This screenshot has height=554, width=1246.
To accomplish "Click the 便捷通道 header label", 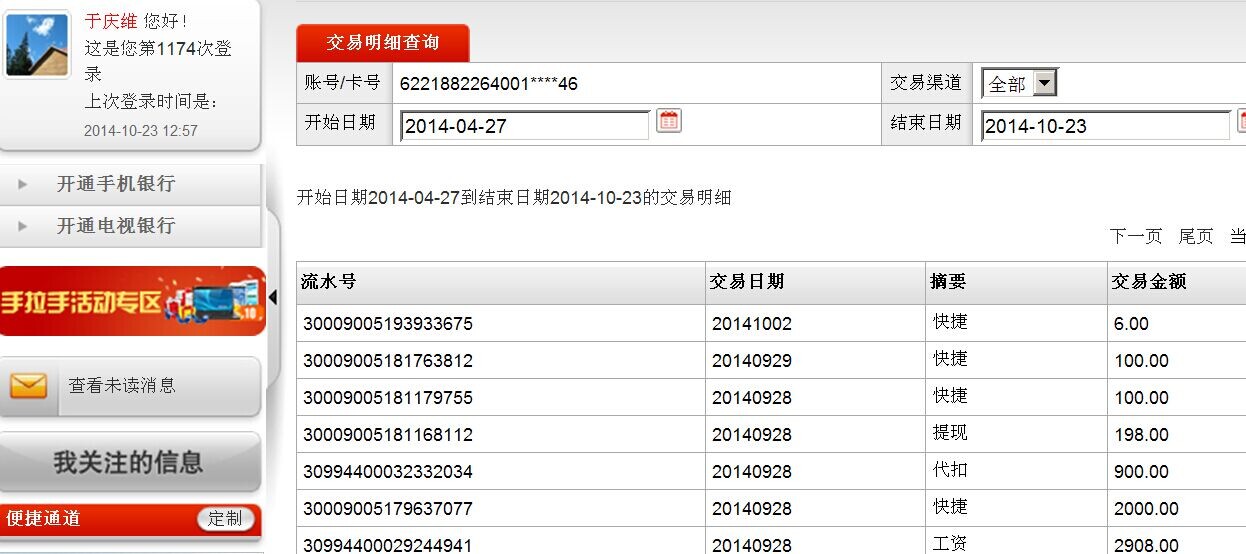I will (x=43, y=518).
